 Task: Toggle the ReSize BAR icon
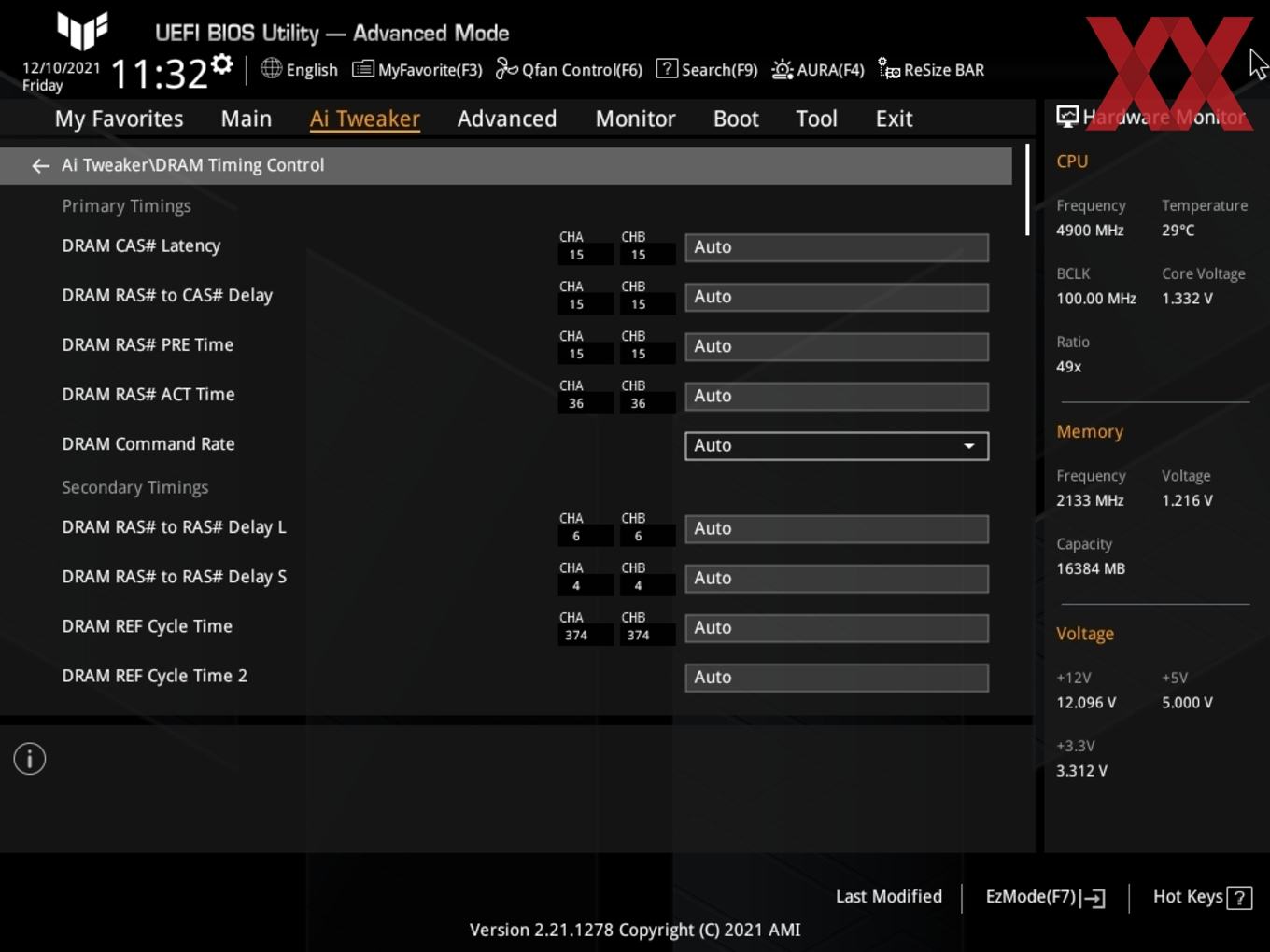click(889, 69)
